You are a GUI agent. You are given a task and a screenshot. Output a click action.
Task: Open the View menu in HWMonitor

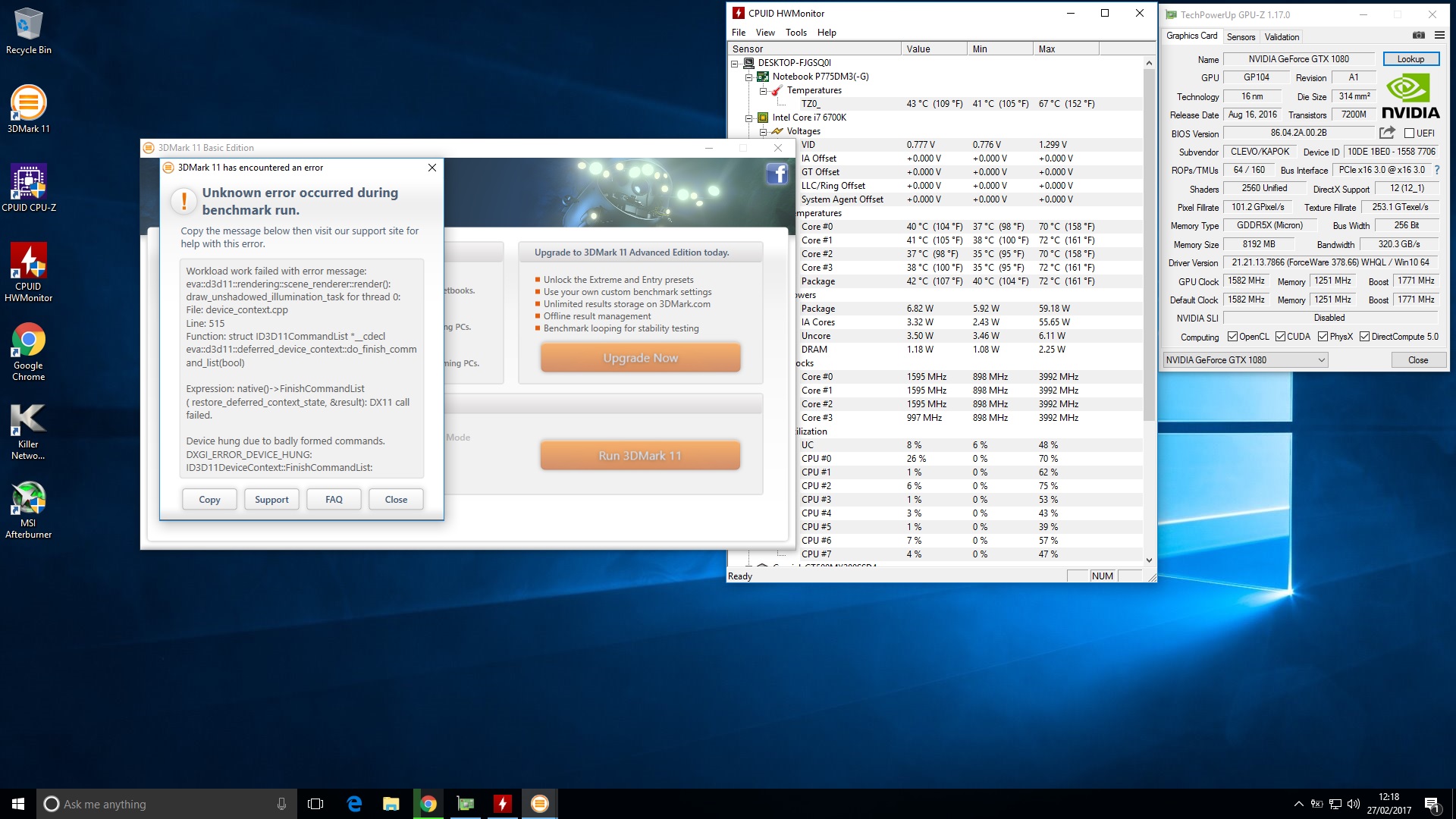pyautogui.click(x=765, y=33)
